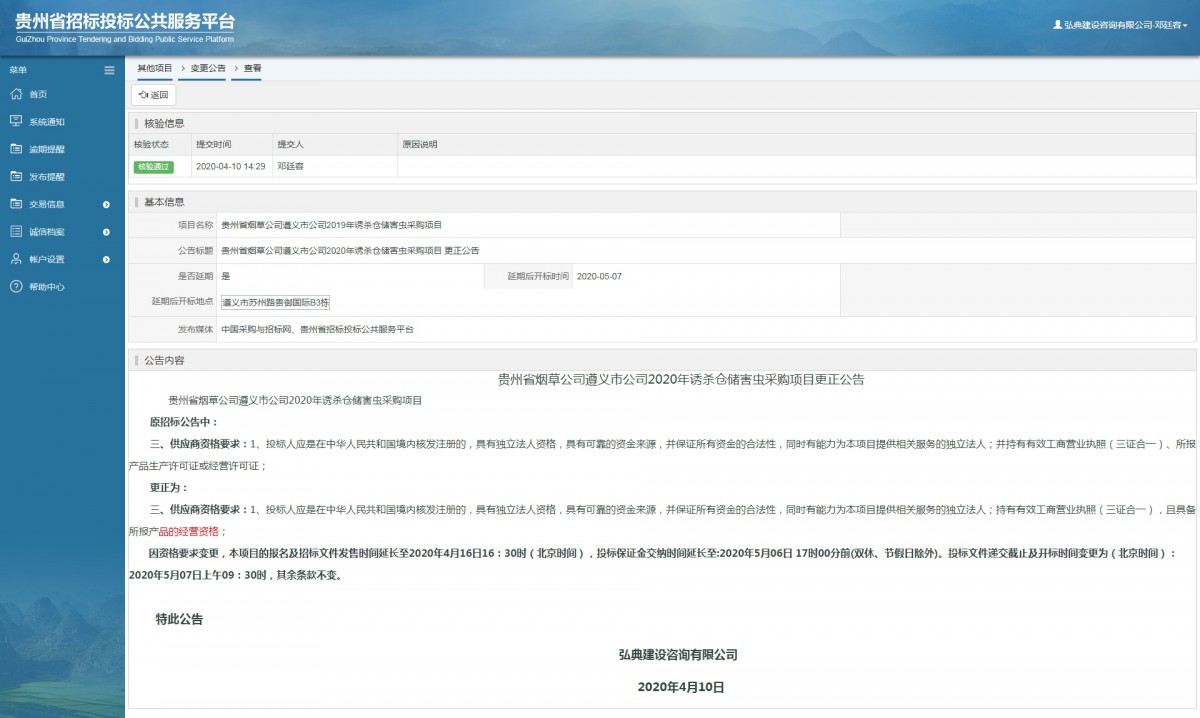
Task: Select the 查看 breadcrumb tab
Action: pyautogui.click(x=252, y=68)
